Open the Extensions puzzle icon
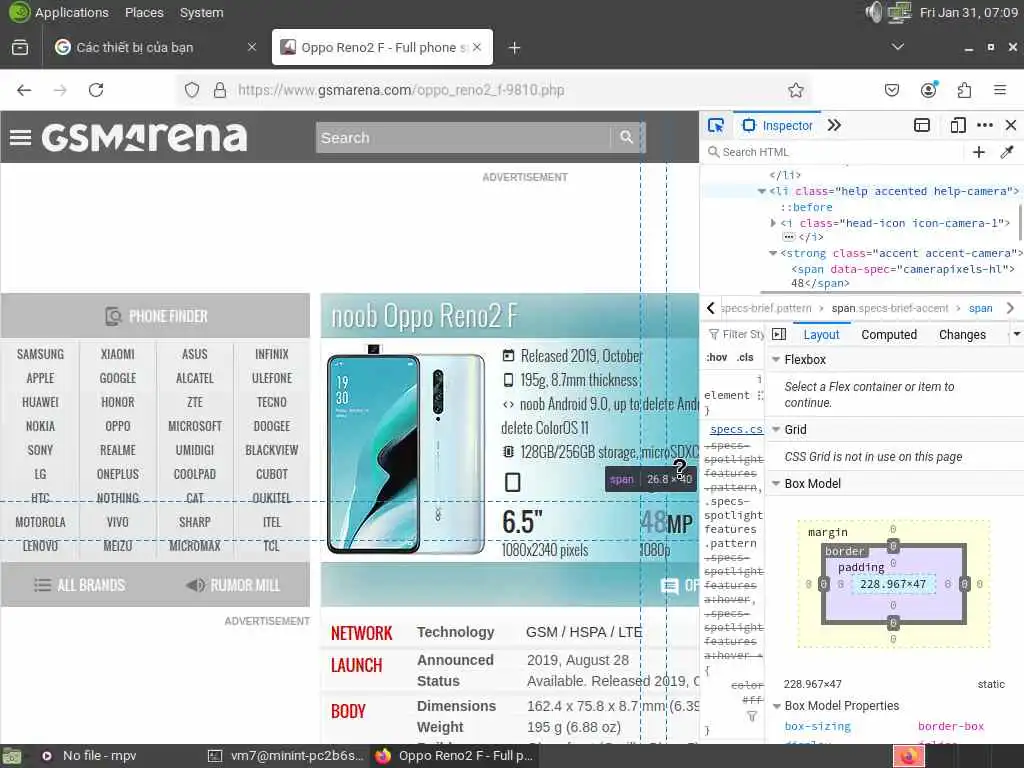 964,90
